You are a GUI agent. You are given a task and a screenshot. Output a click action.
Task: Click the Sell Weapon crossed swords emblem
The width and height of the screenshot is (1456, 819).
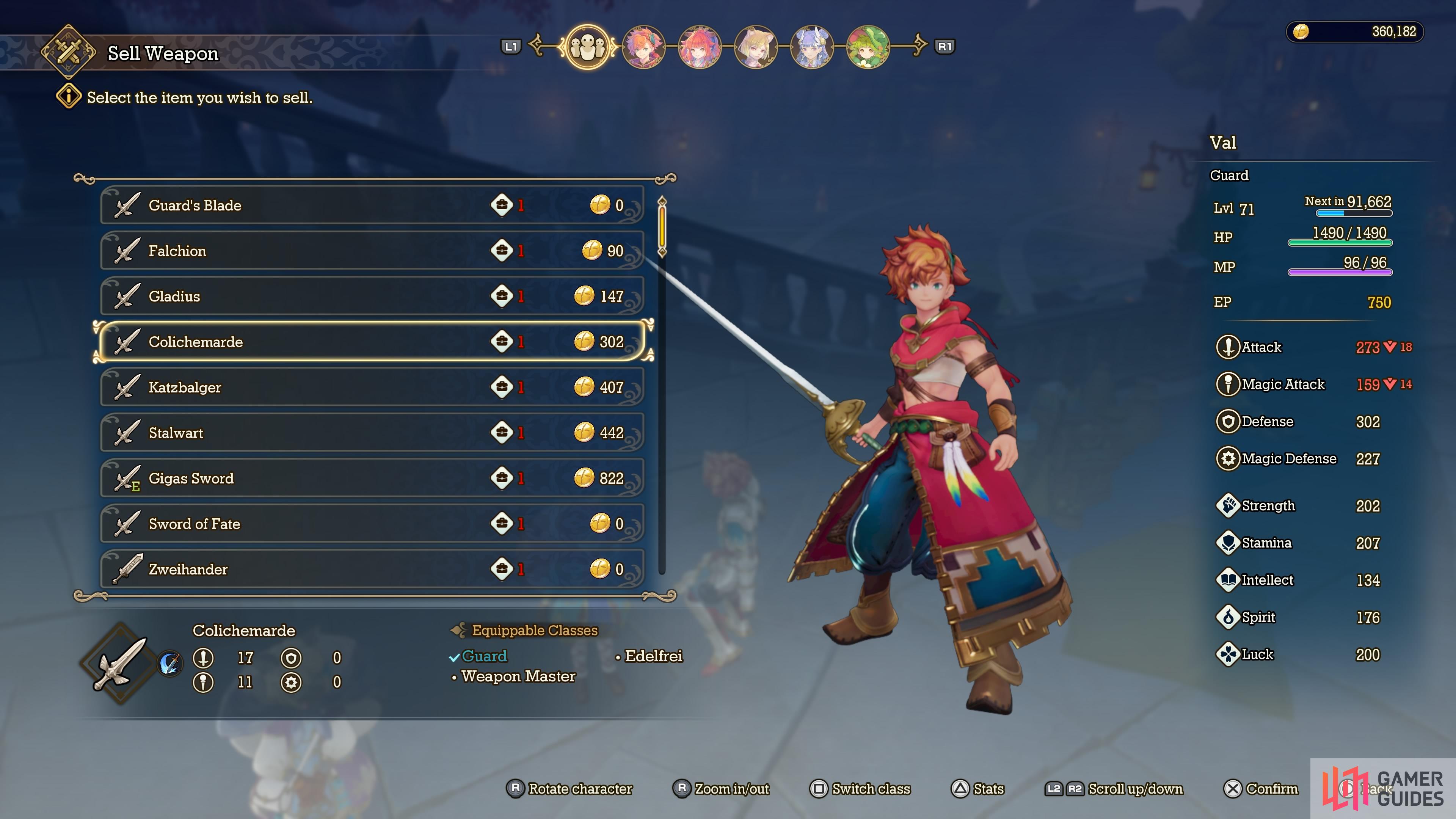coord(68,52)
